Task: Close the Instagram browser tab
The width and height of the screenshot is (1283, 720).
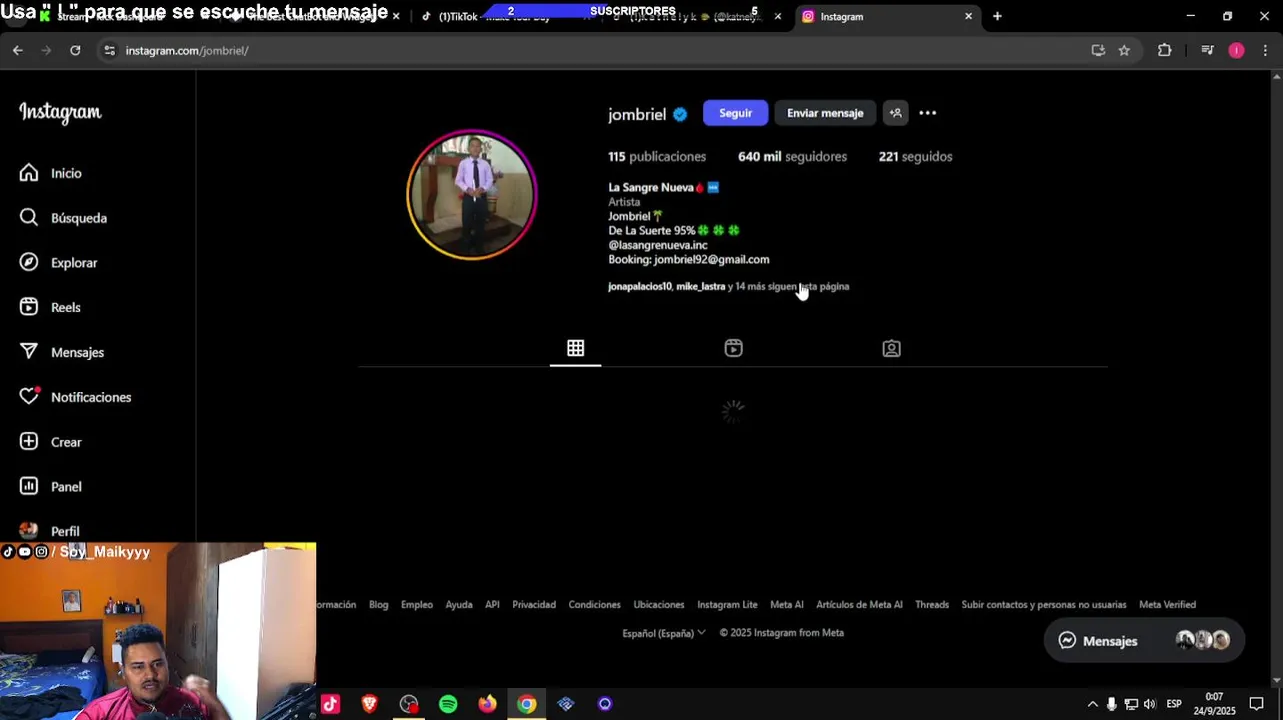Action: pyautogui.click(x=968, y=16)
